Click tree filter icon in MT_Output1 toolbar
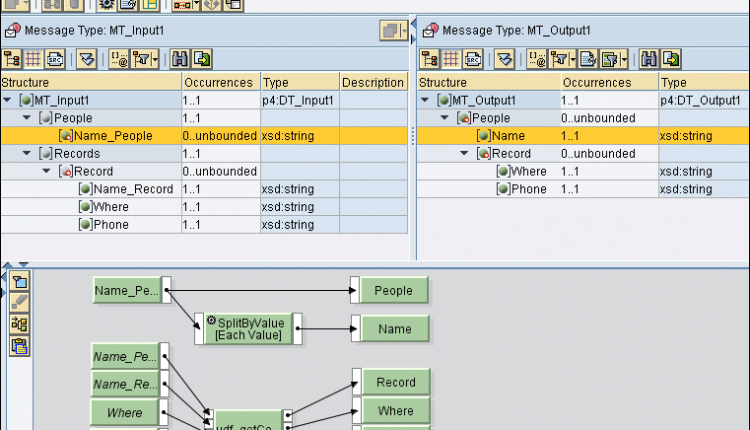Screen dimensions: 750x430 click(558, 59)
